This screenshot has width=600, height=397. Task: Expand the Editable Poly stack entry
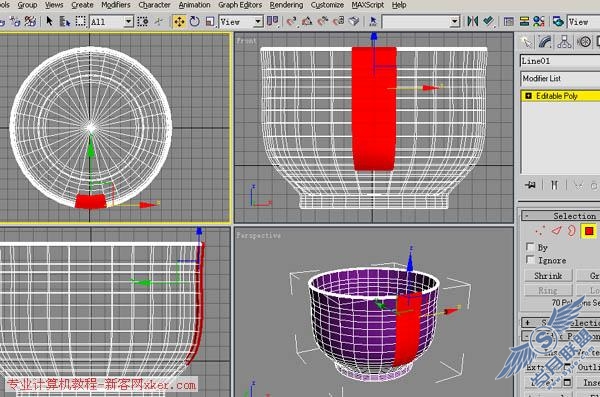pyautogui.click(x=528, y=96)
